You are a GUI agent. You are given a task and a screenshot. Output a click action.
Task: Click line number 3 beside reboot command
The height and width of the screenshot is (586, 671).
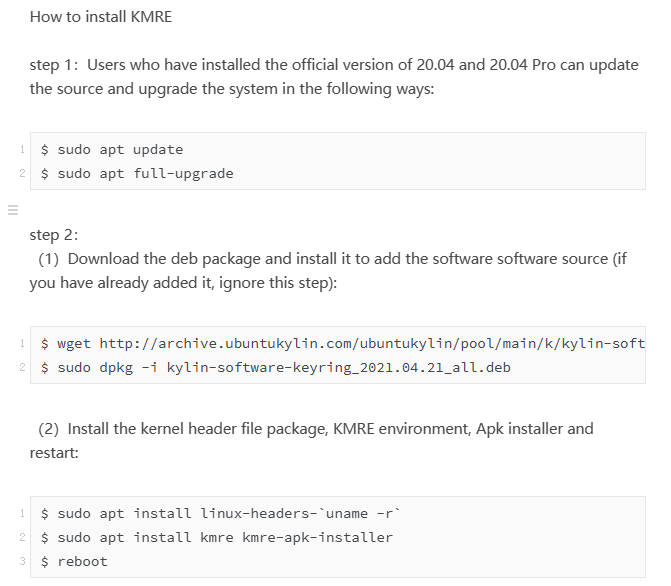click(22, 561)
